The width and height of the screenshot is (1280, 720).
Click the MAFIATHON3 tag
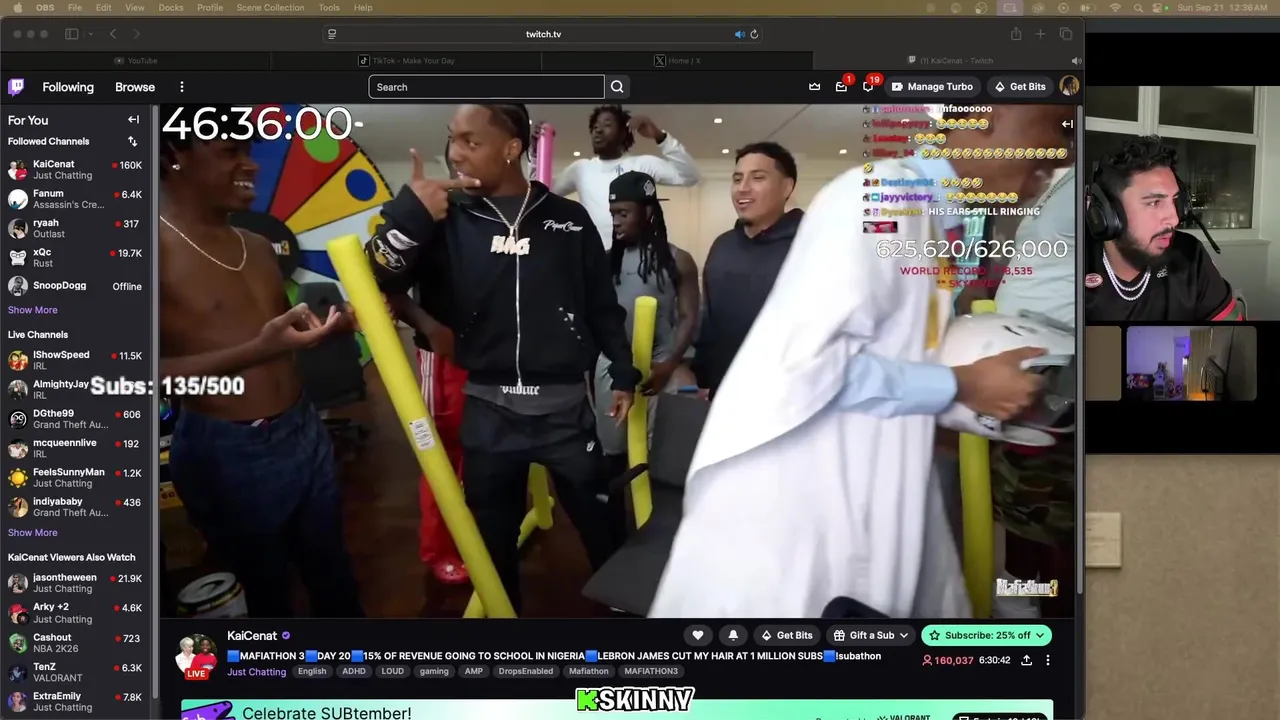click(x=651, y=672)
